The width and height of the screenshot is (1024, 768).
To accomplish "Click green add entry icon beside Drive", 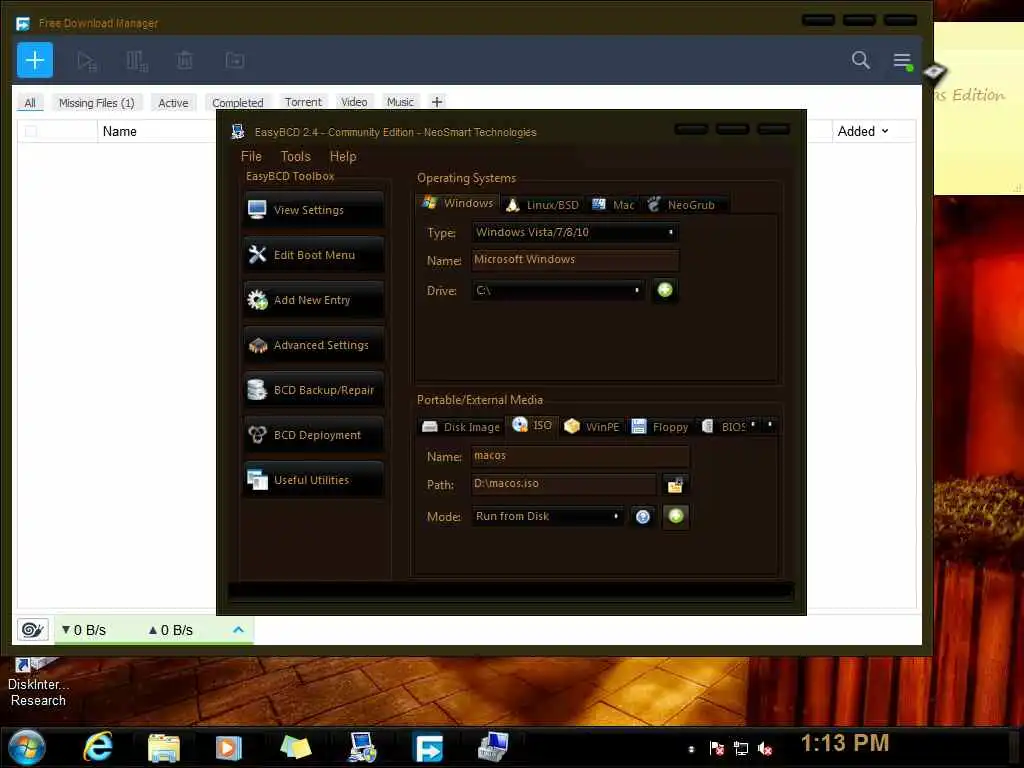I will pos(665,290).
